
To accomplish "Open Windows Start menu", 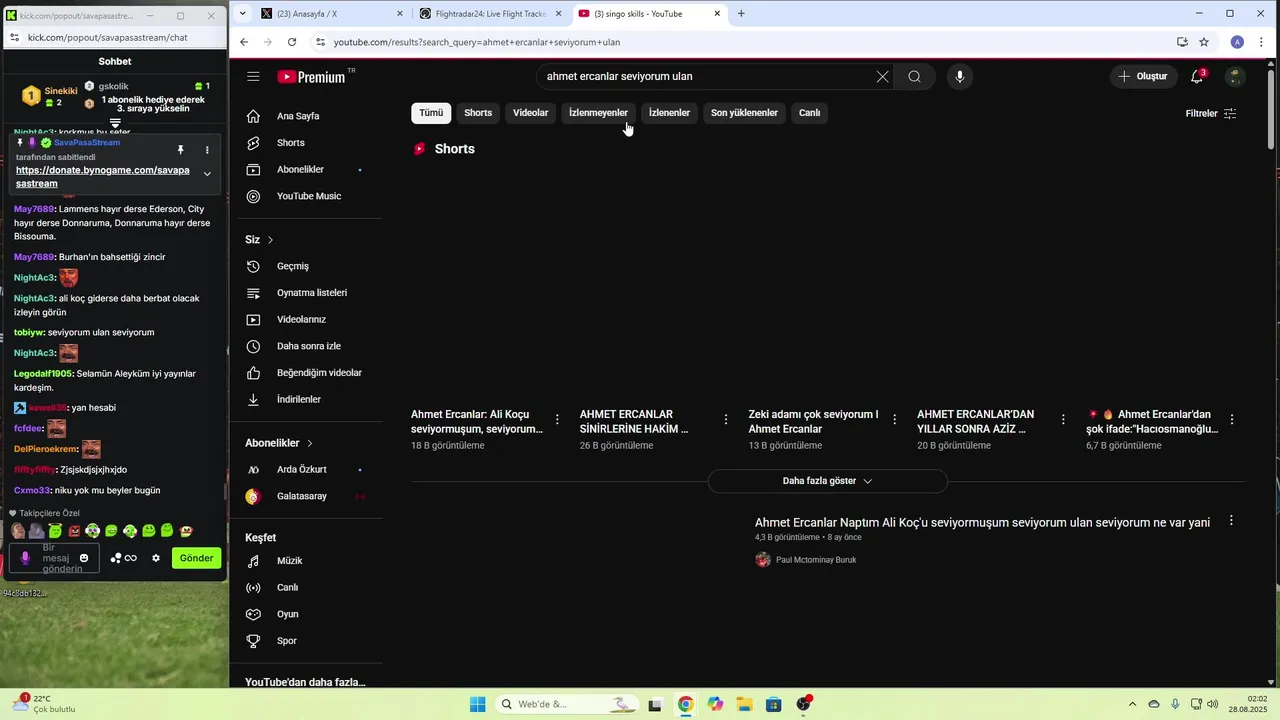I will point(478,704).
